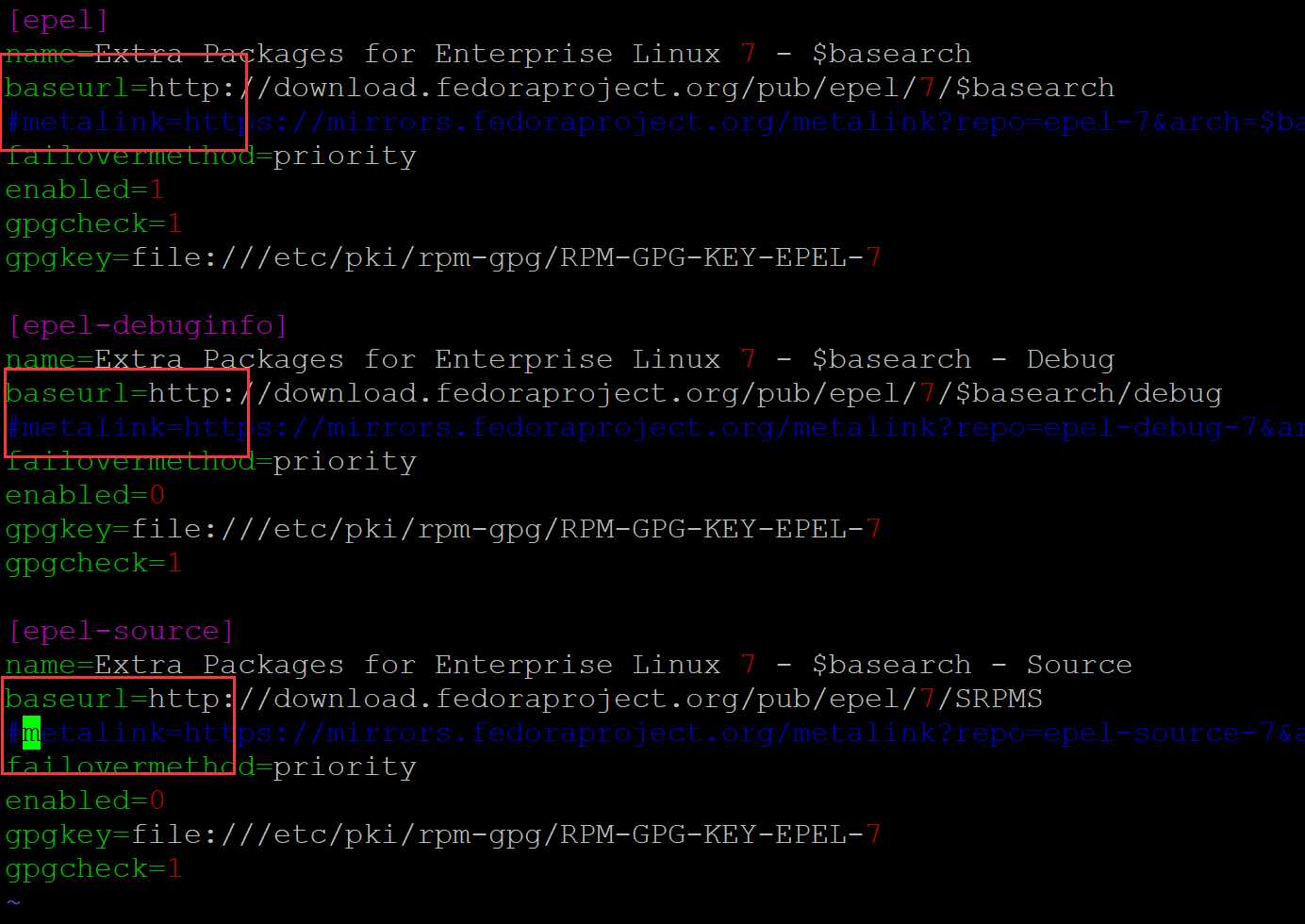This screenshot has width=1305, height=924.
Task: Click the green cursor block on the epel-source metalink line
Action: (31, 733)
